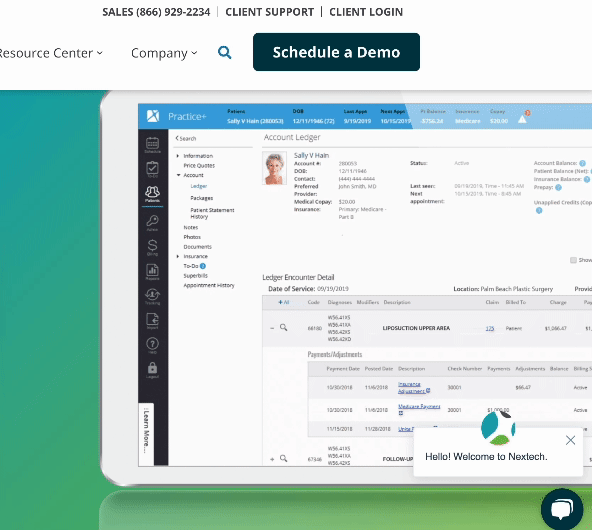Click the Logout padlock icon

pyautogui.click(x=153, y=370)
